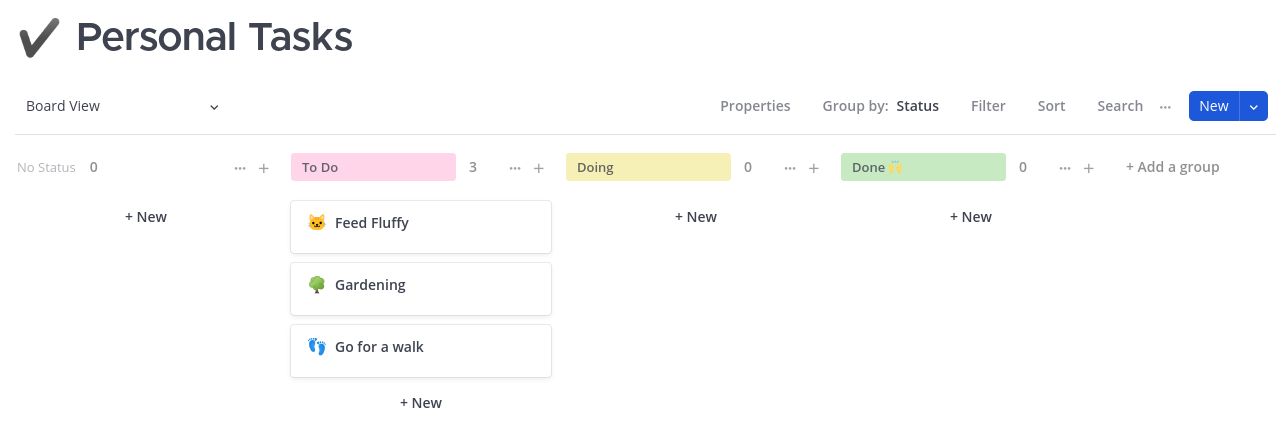Open the Board View dropdown
Screen dimensions: 1282x422
(122, 106)
